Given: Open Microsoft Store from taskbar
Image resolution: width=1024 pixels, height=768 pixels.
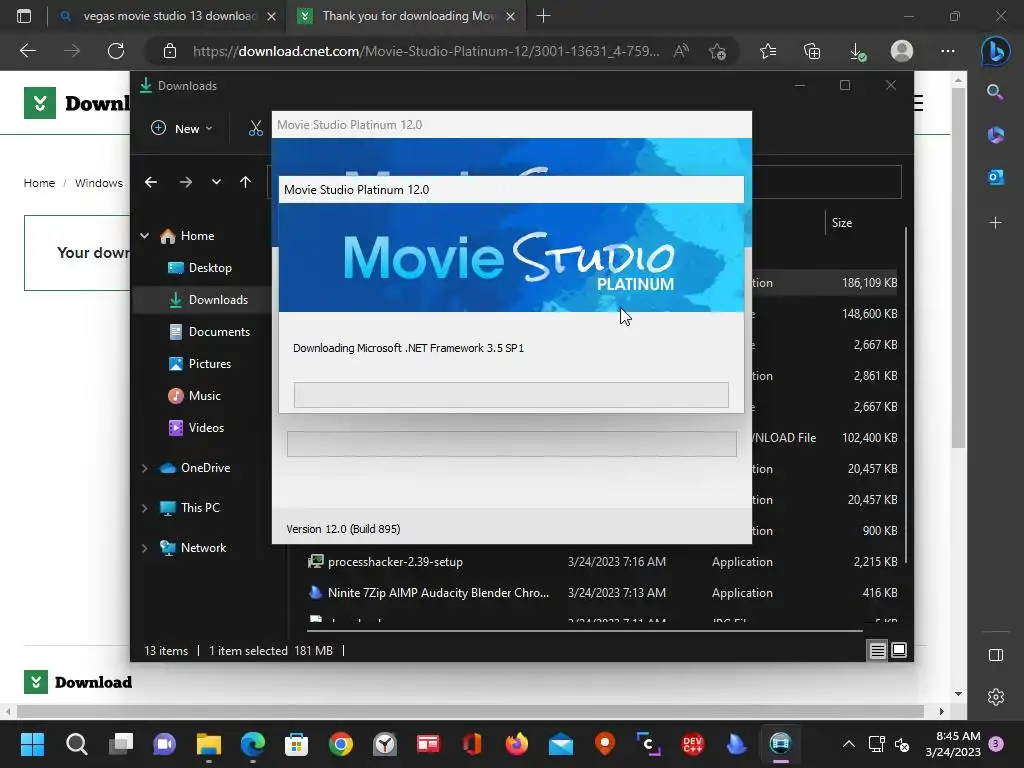Looking at the screenshot, I should click(x=296, y=743).
